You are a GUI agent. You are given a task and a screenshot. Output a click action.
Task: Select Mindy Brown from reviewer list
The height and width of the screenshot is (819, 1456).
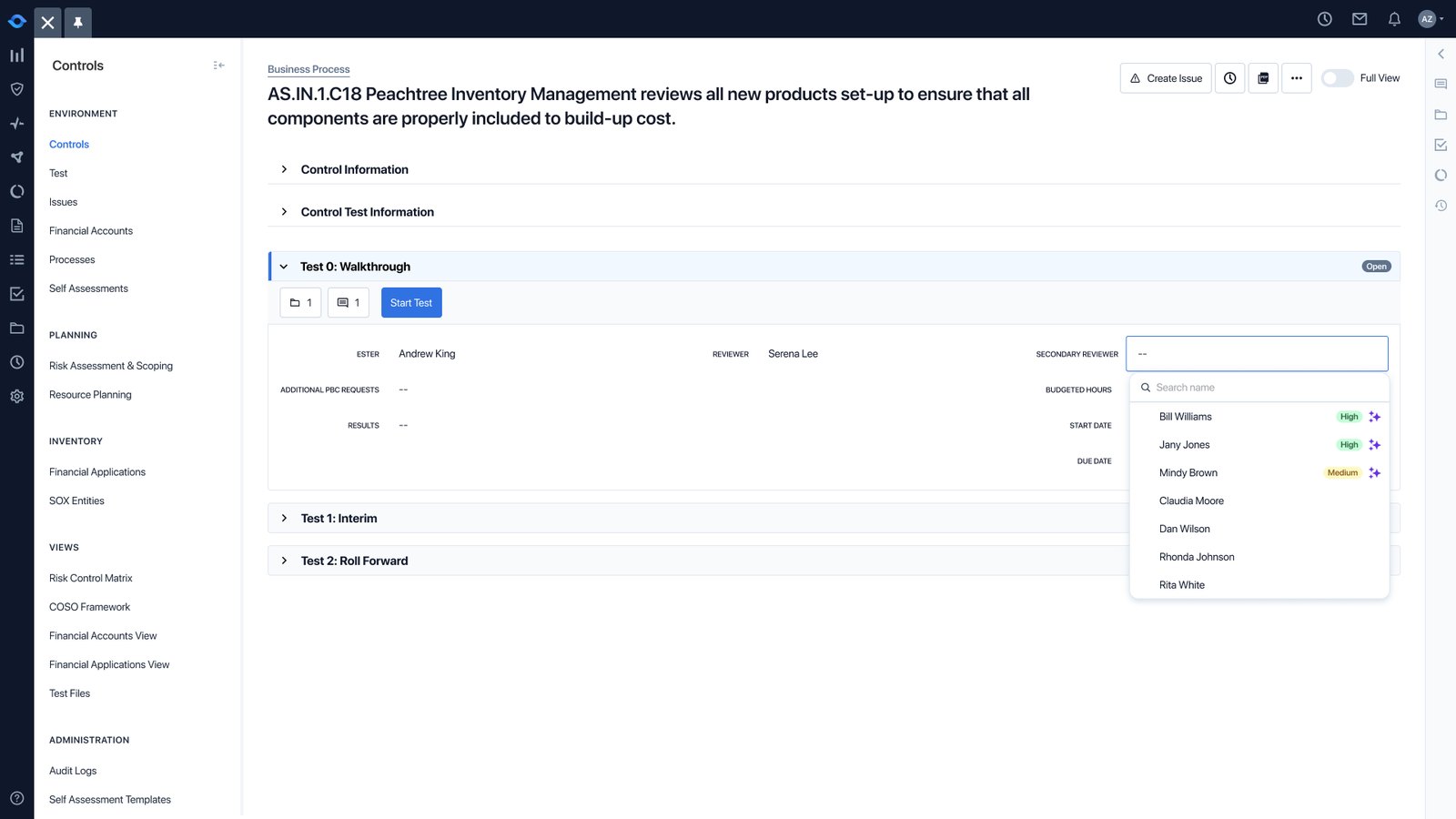(x=1259, y=473)
